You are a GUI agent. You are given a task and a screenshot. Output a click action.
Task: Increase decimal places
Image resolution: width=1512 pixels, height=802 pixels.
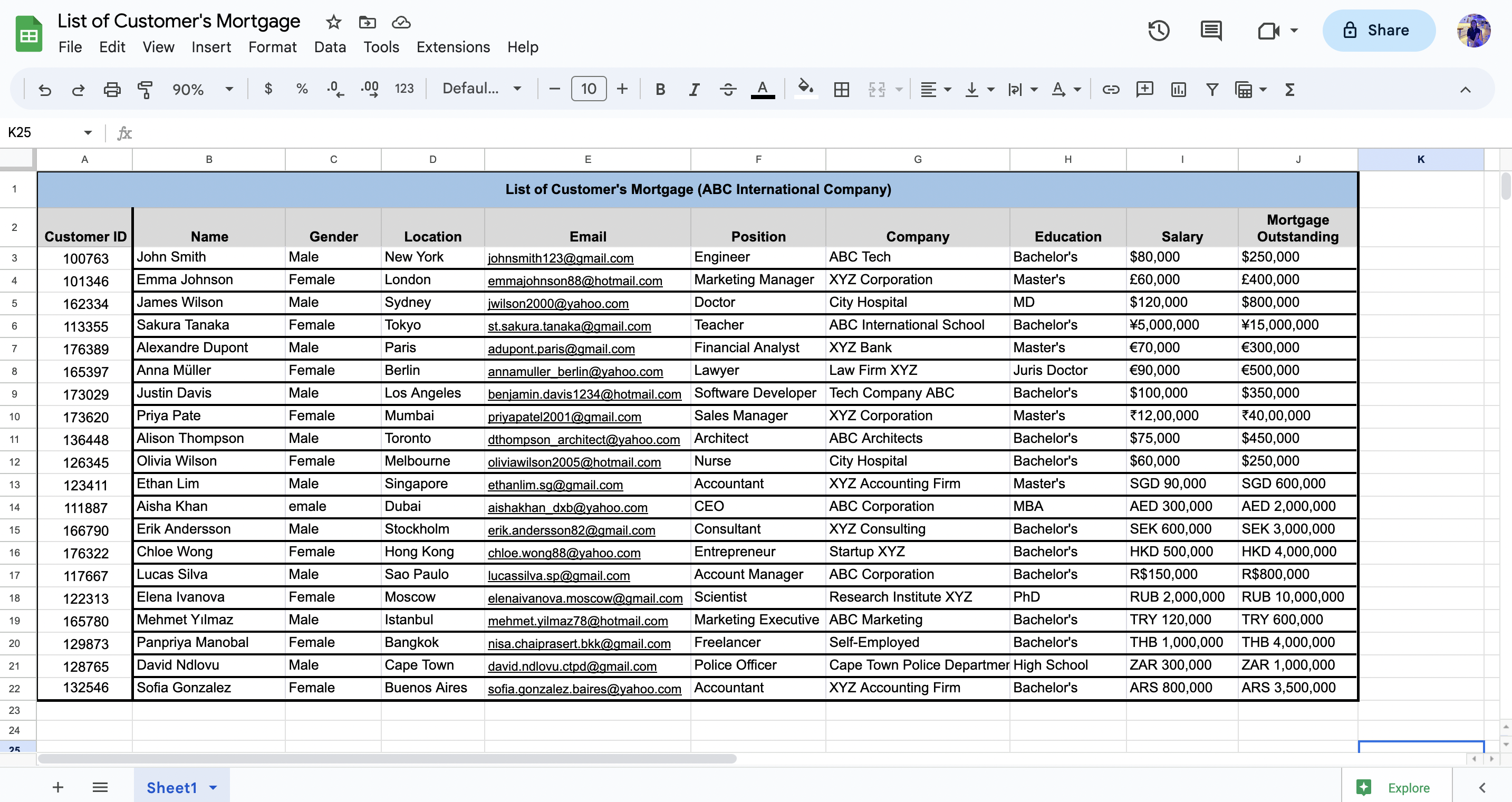370,89
